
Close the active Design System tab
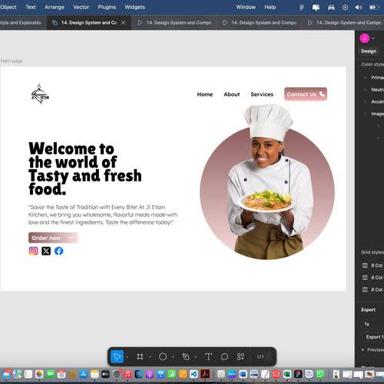pos(123,22)
